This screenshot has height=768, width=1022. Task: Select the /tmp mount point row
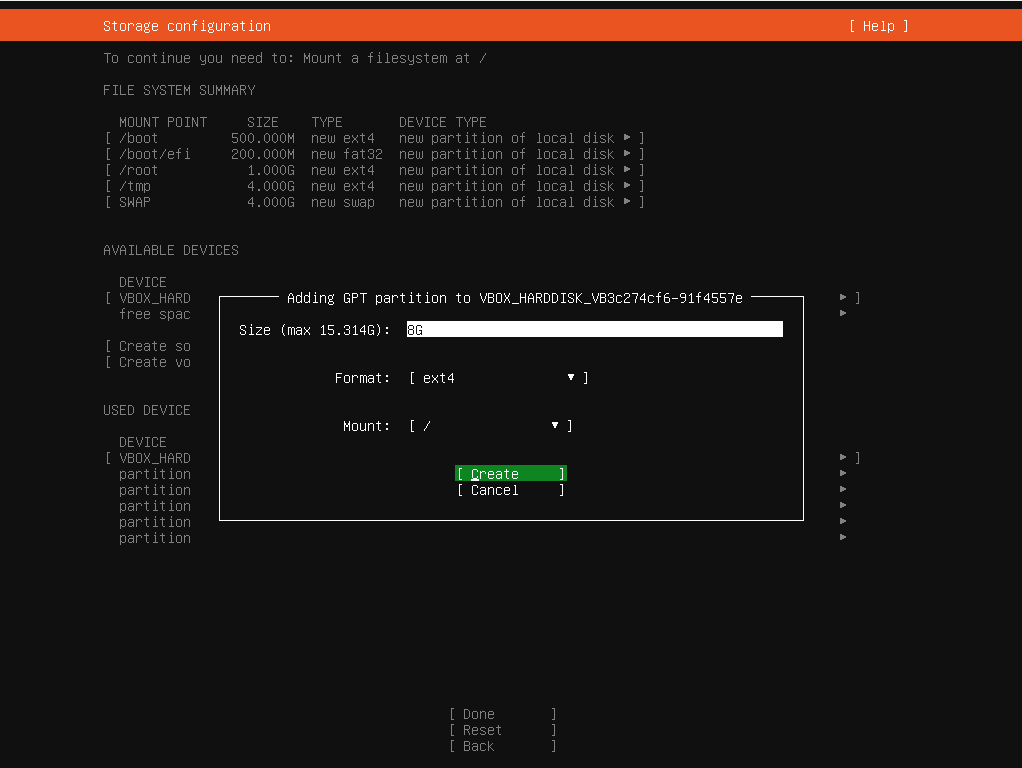(375, 186)
